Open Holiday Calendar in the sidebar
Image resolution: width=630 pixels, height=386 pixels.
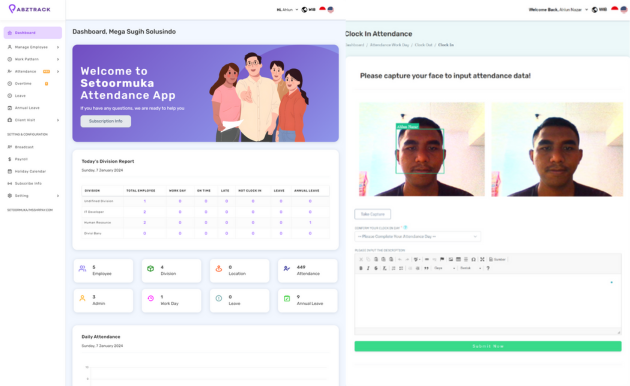30,172
